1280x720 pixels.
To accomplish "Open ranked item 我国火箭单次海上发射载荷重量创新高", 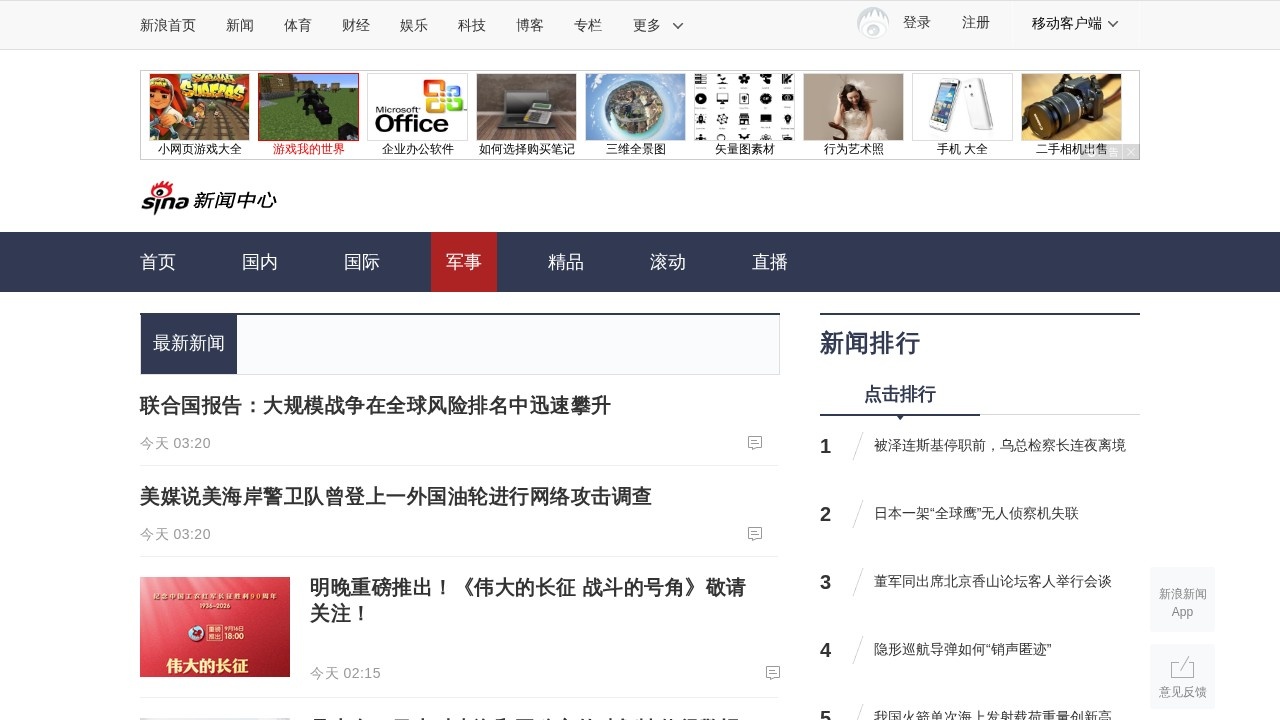I will 993,715.
